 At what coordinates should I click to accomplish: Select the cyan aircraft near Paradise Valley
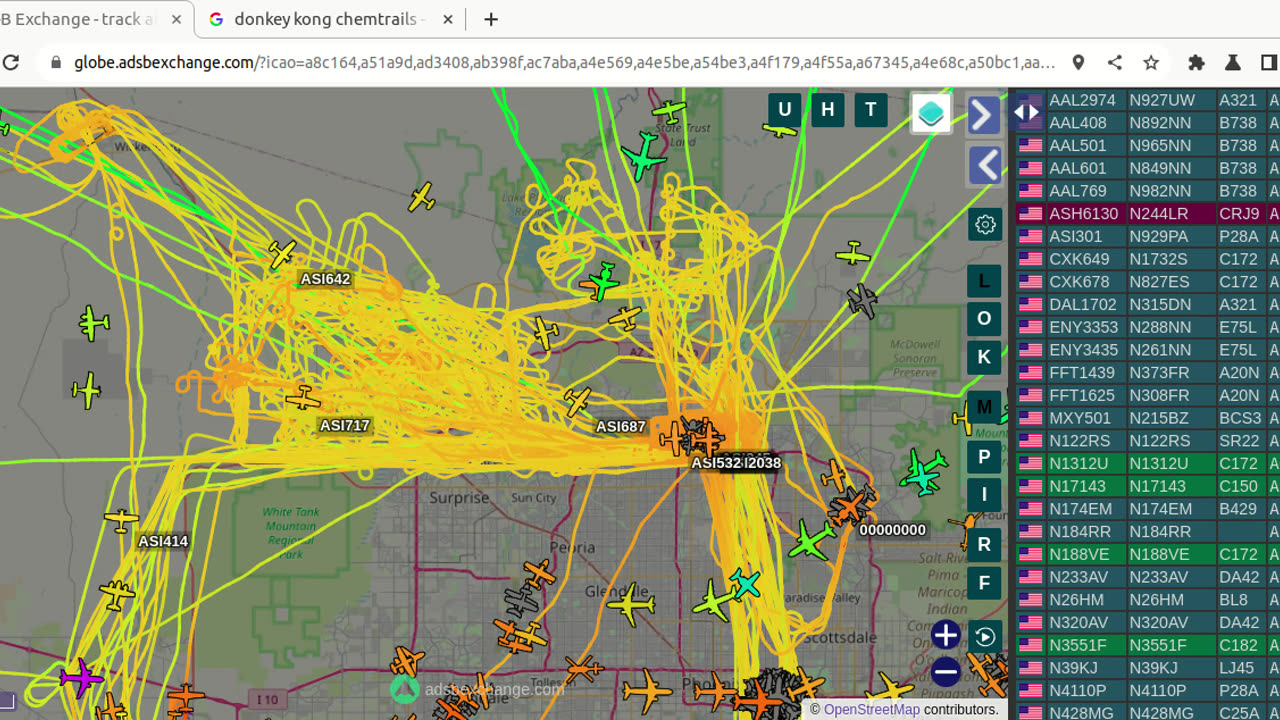(745, 584)
